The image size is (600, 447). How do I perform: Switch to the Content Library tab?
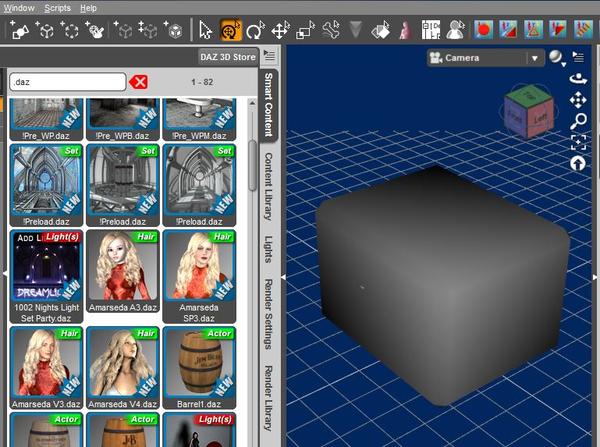tap(269, 186)
